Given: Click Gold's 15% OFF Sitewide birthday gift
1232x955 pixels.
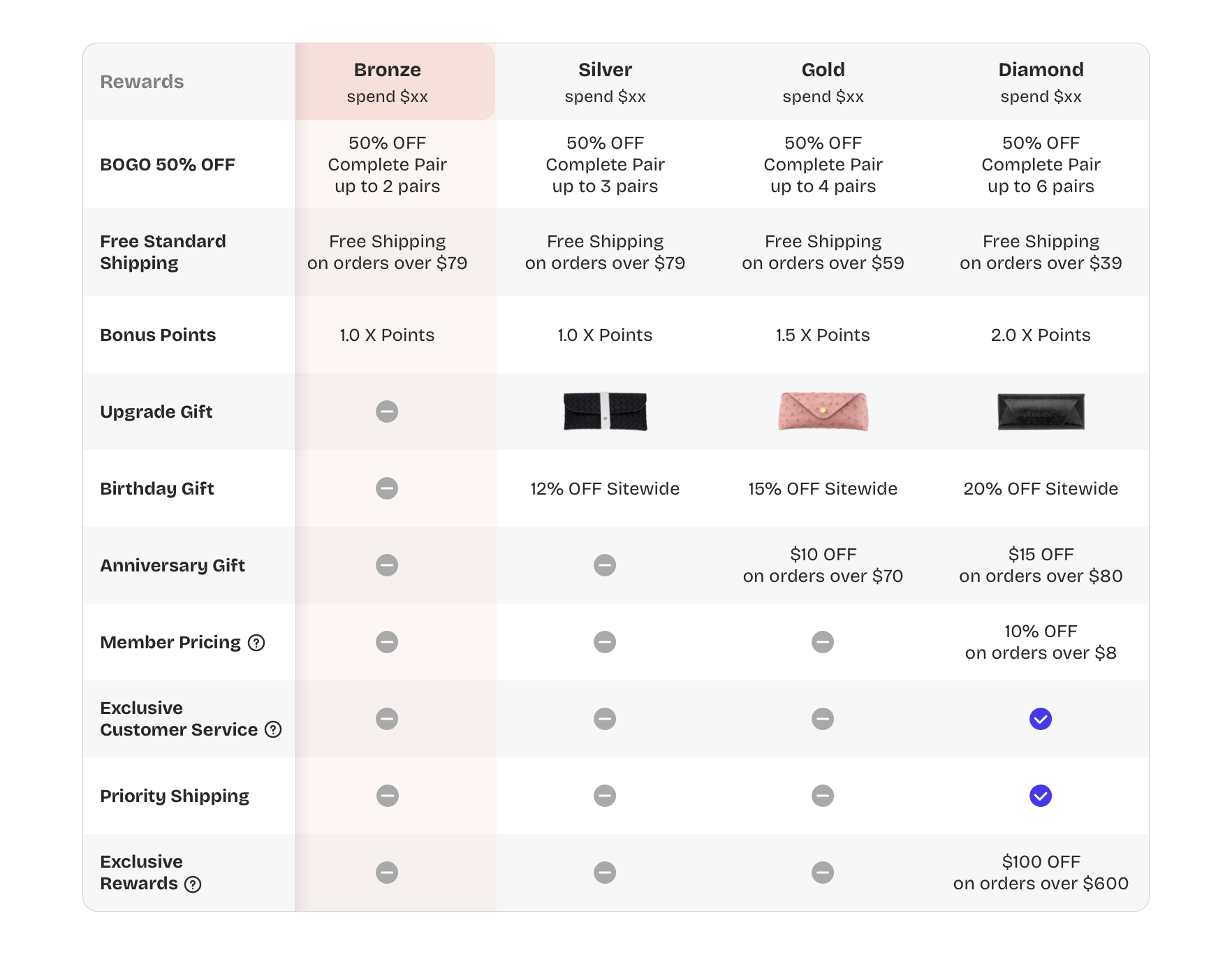Looking at the screenshot, I should [x=823, y=488].
